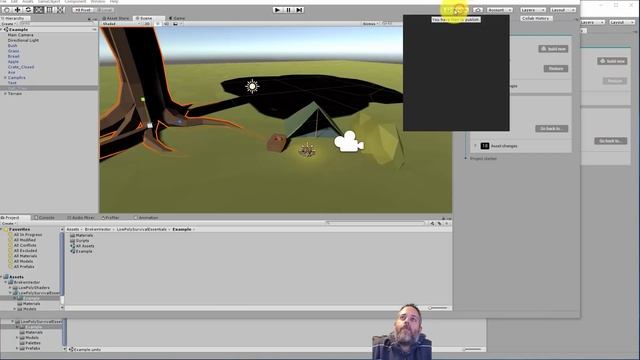Select Directional Light in Hierarchy

pos(23,40)
